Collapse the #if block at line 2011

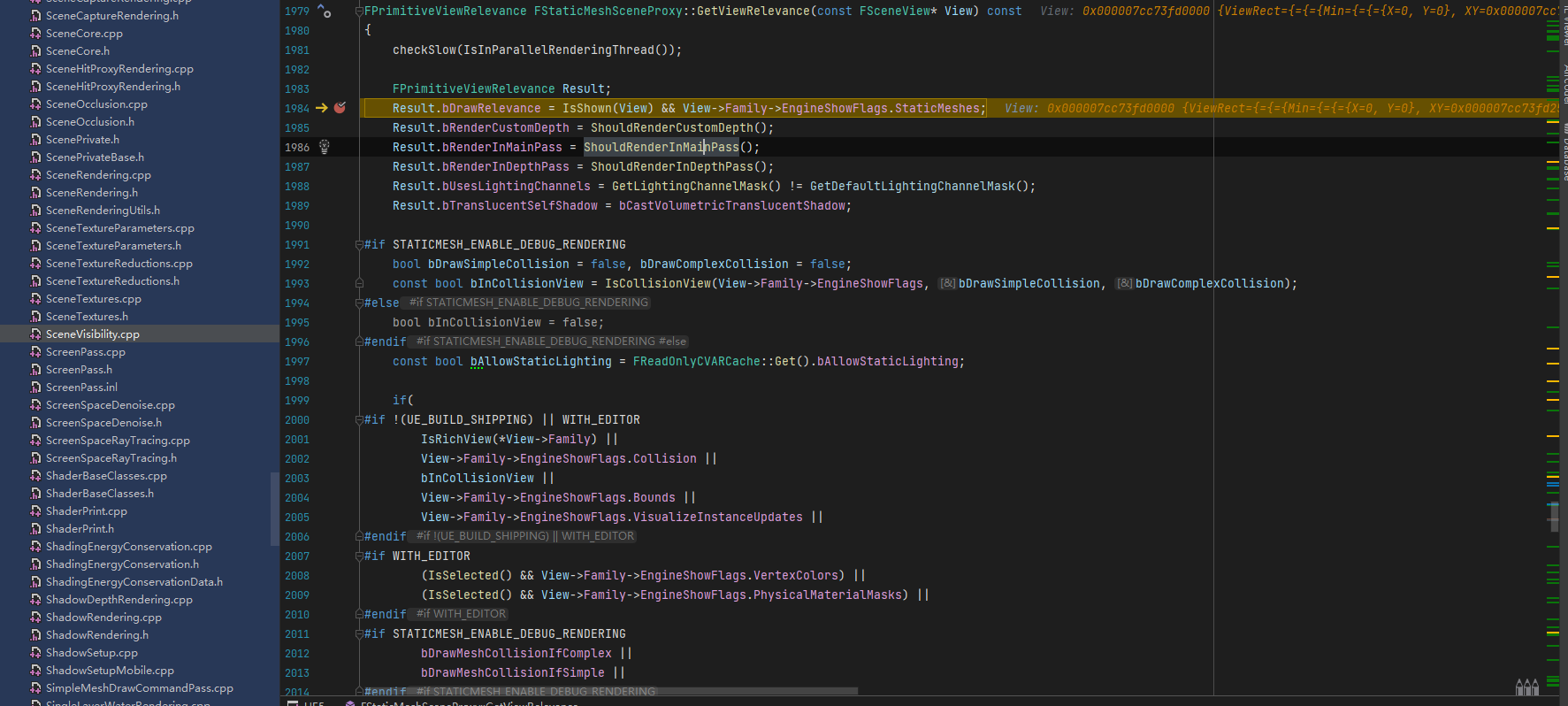coord(359,633)
